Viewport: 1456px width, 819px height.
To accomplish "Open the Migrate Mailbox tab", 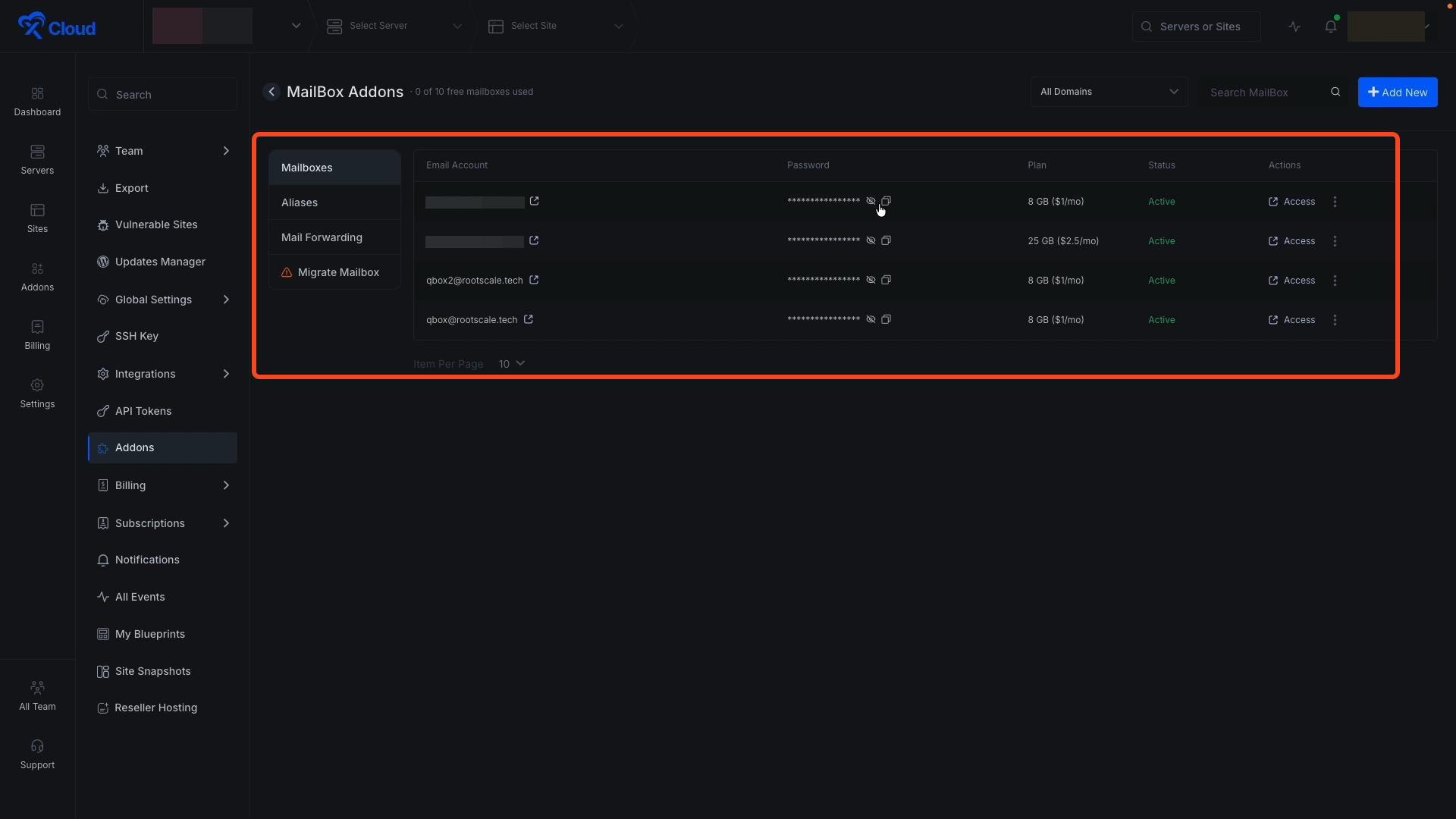I will point(334,272).
